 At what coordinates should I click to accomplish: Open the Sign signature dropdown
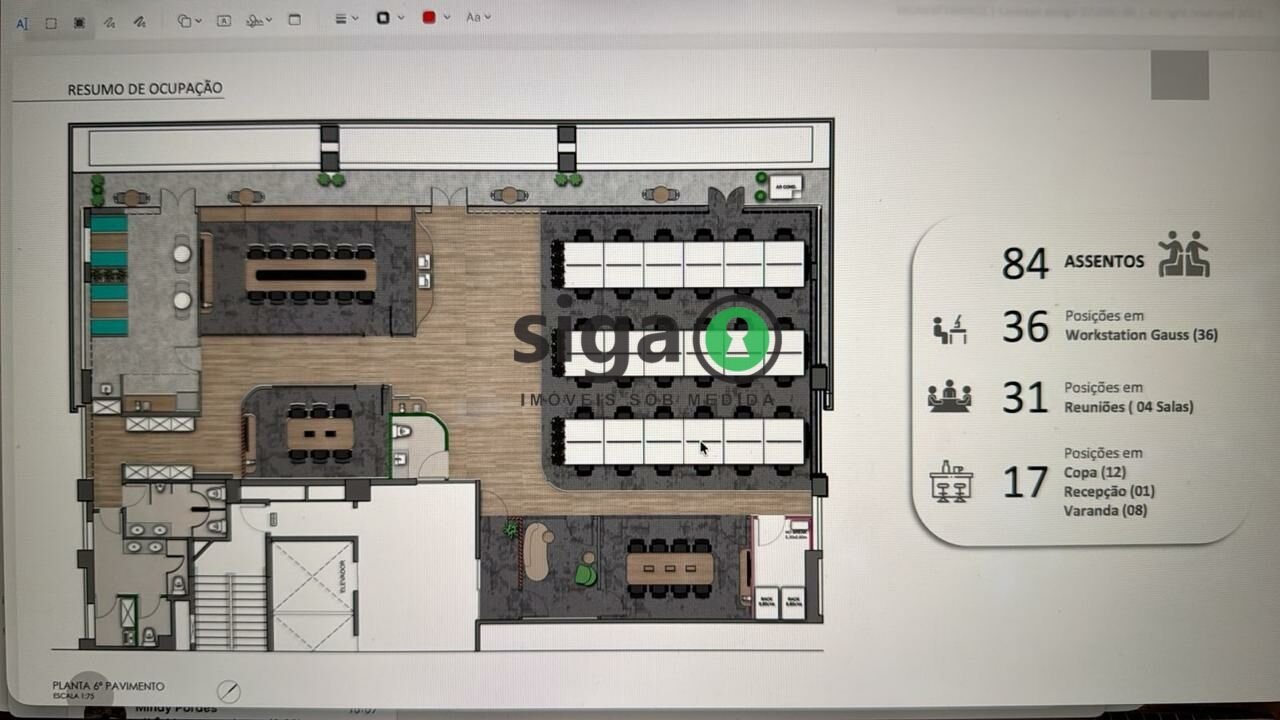(x=259, y=20)
